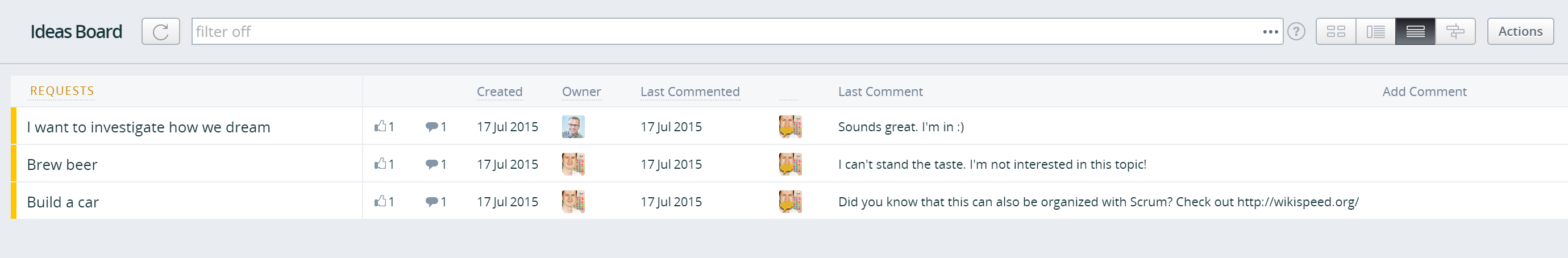Click the refresh board icon
Screen dimensions: 1568x258
click(161, 31)
